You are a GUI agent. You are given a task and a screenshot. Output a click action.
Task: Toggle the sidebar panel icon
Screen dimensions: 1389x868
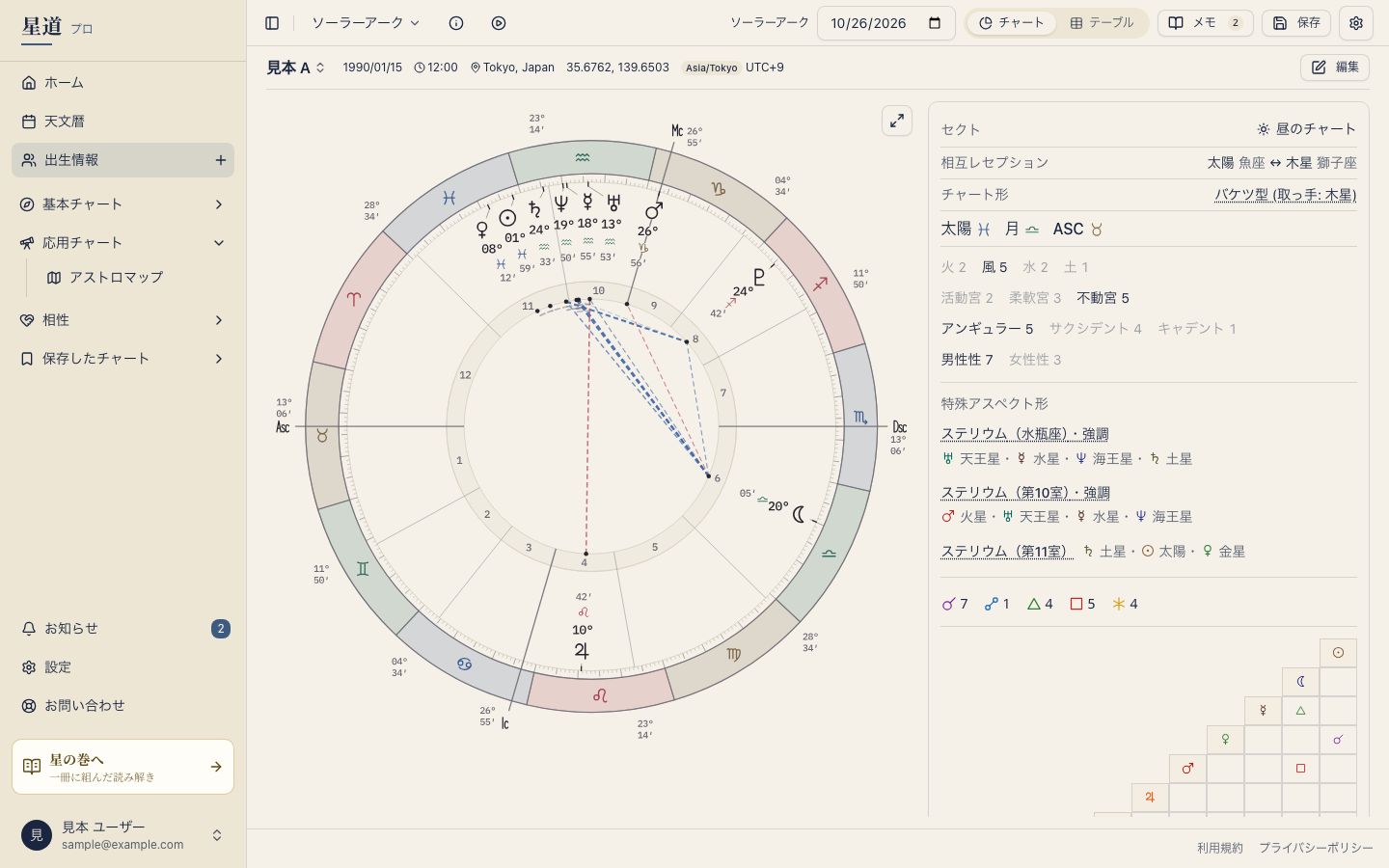coord(272,23)
